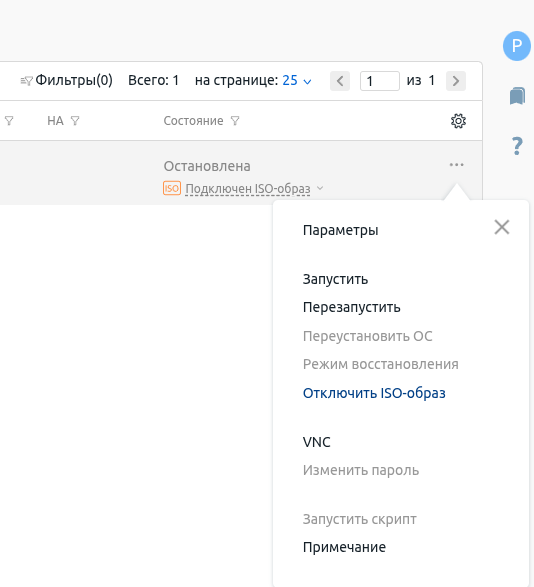The image size is (534, 587).
Task: Click the page number input field
Action: (380, 81)
